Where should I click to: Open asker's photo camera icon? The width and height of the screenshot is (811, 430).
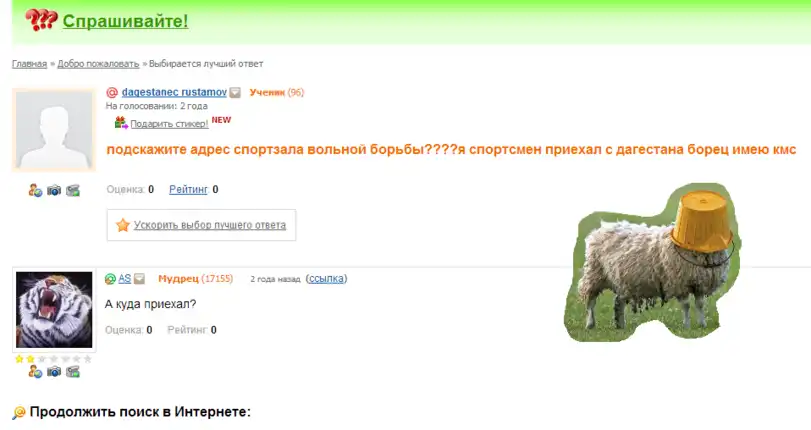[x=54, y=190]
